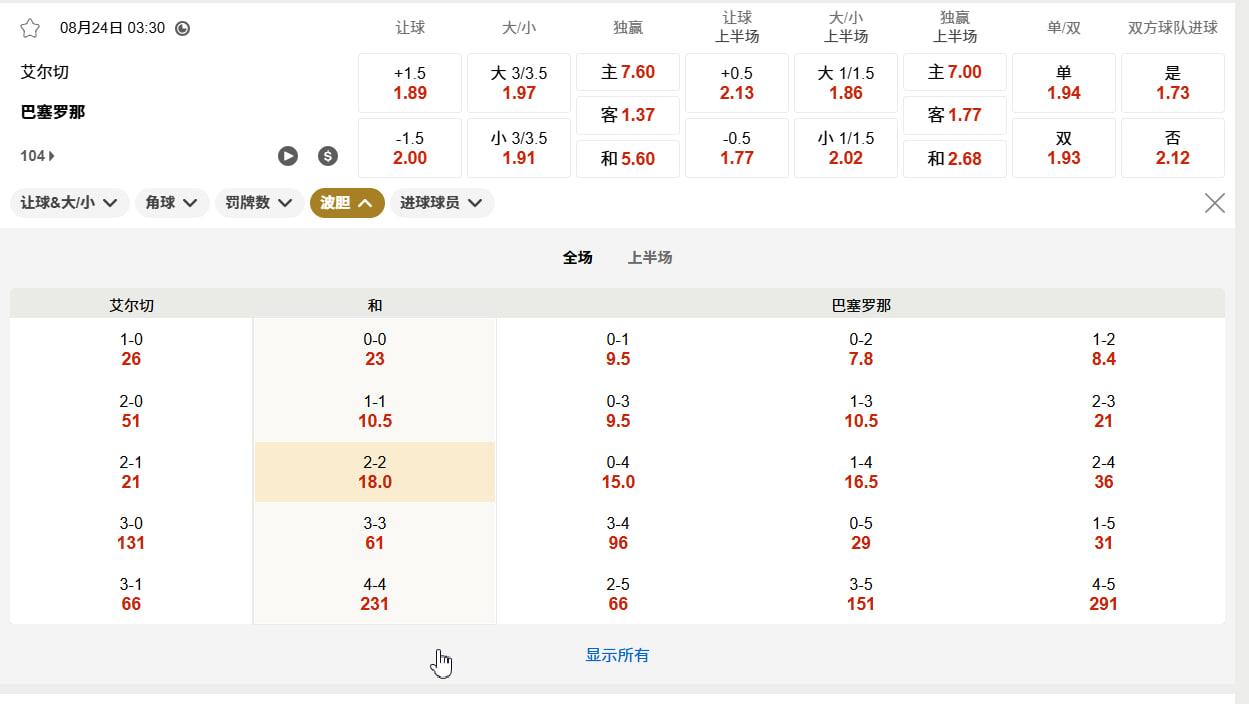
Task: Click team name 艾尔切 in match header
Action: point(45,72)
